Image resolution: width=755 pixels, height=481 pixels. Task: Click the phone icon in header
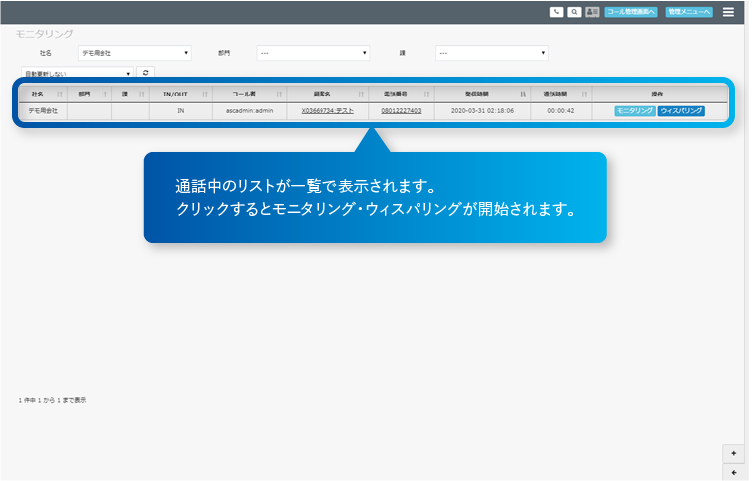click(556, 12)
